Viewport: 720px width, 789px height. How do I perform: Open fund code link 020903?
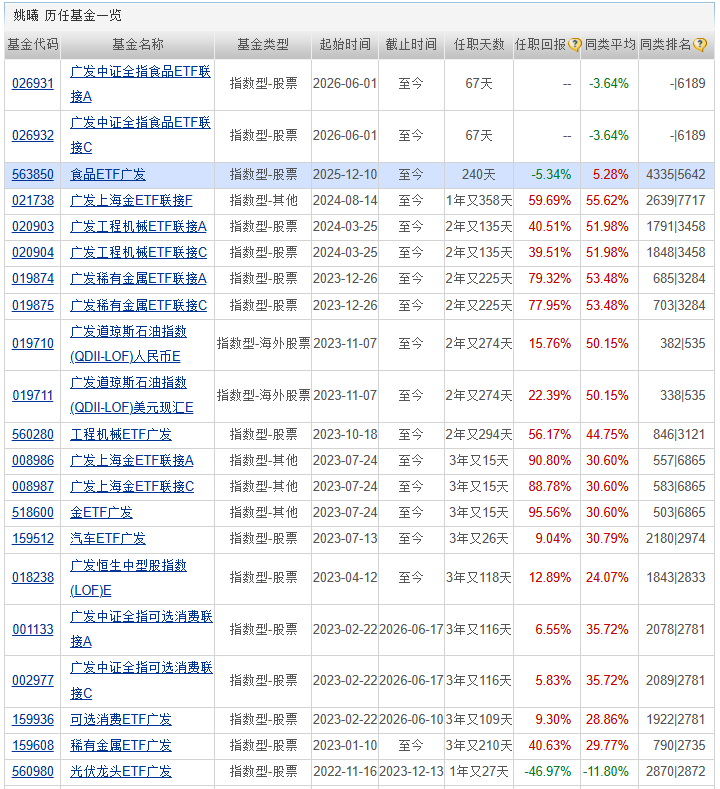coord(33,227)
